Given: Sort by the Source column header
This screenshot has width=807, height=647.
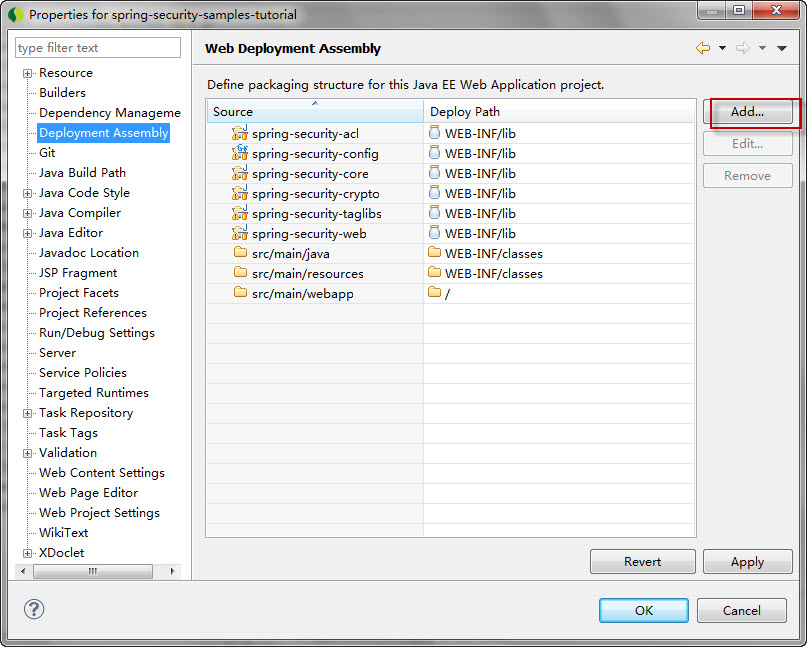Looking at the screenshot, I should point(315,111).
